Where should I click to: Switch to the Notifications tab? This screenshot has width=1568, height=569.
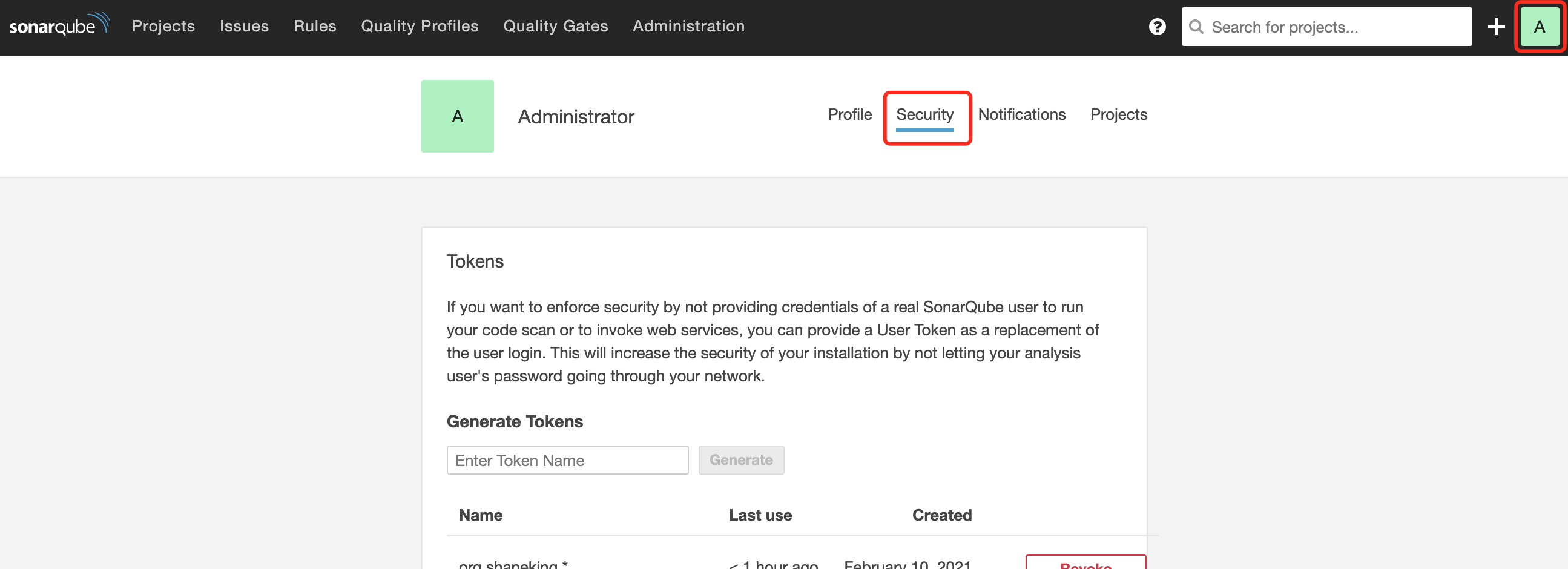tap(1021, 114)
